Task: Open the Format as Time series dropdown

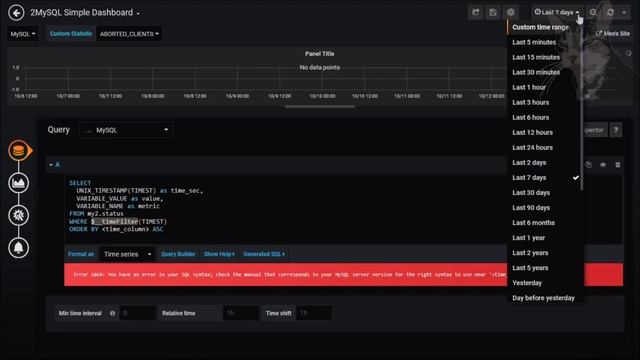Action: 128,254
